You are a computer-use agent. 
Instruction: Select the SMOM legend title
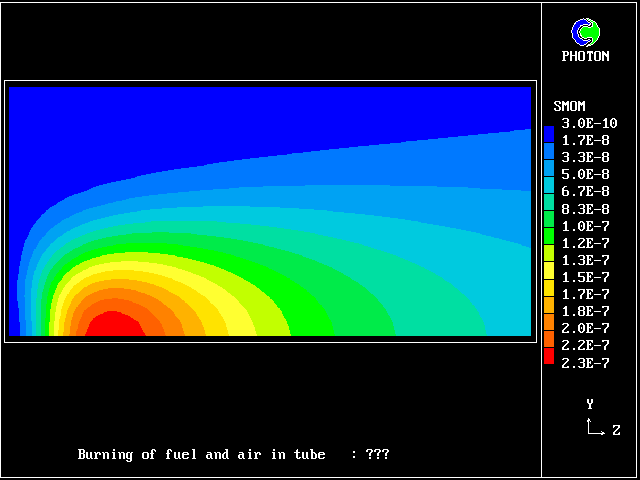pyautogui.click(x=569, y=106)
